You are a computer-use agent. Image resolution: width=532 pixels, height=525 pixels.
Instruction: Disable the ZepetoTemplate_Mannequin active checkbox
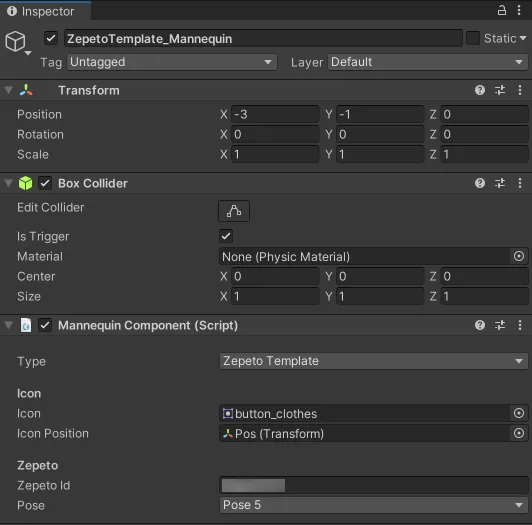[51, 38]
